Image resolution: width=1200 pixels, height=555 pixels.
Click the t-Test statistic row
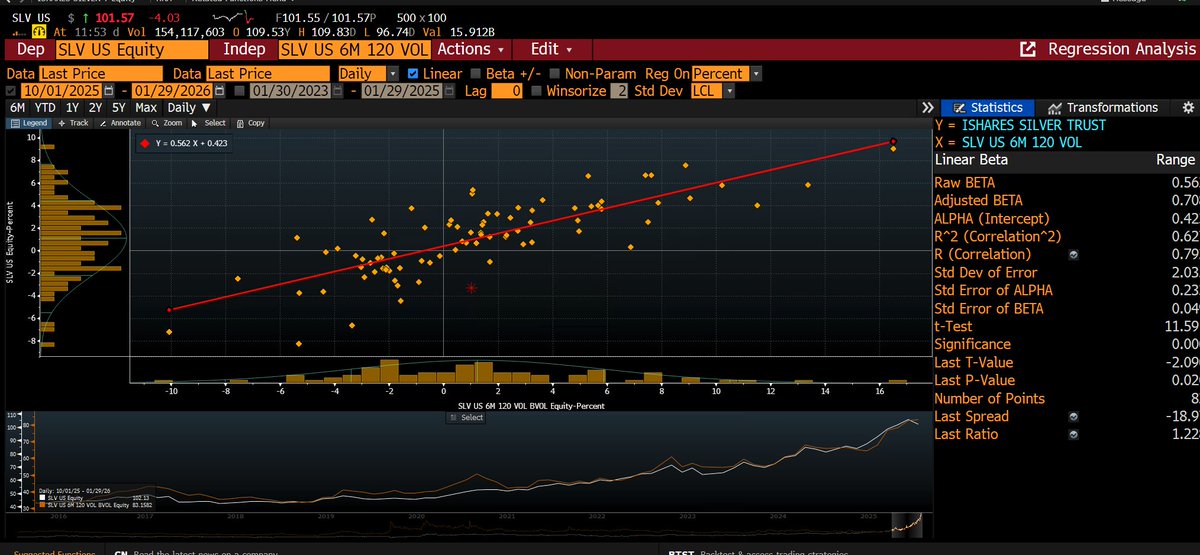coord(1066,326)
